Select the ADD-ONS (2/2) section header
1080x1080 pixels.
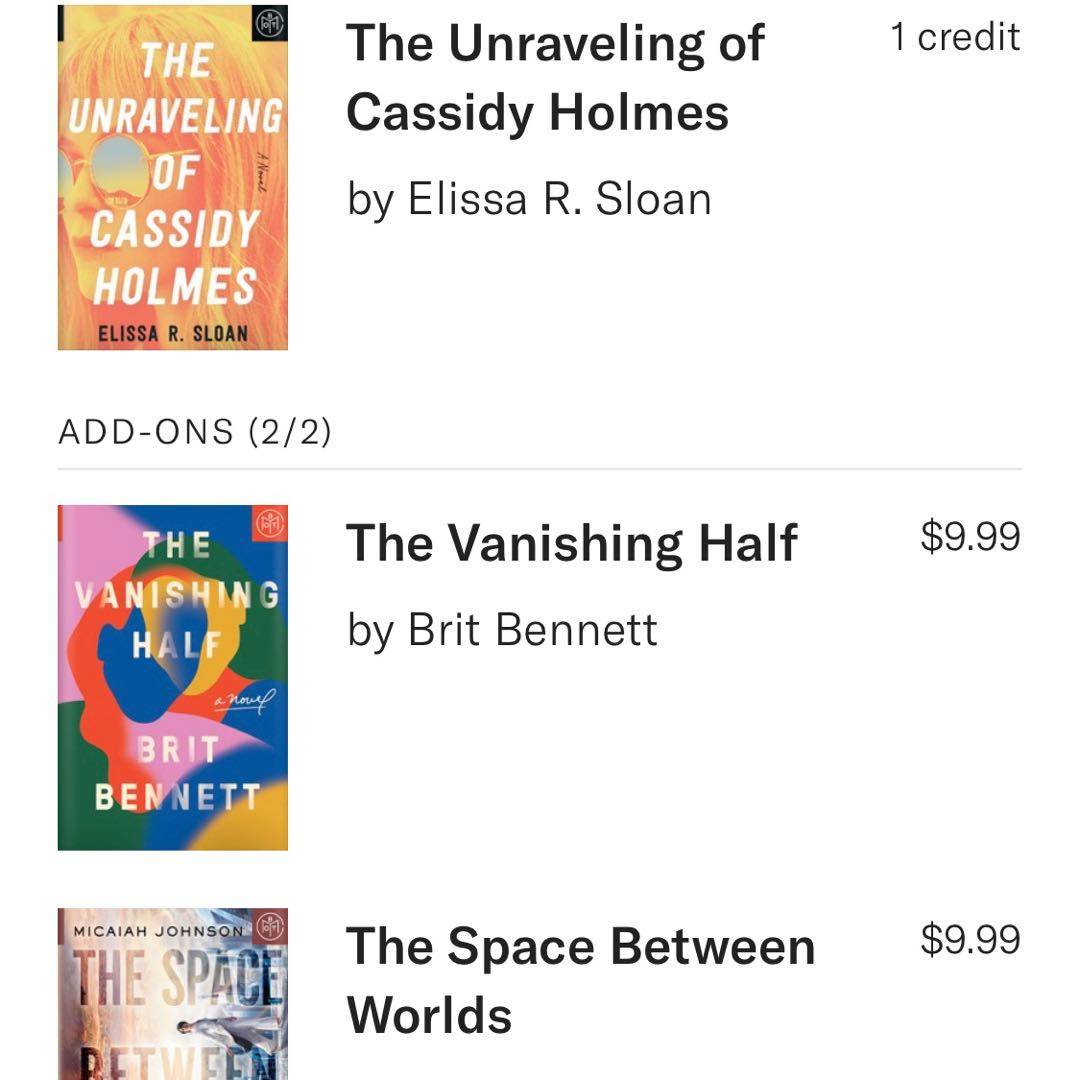click(x=195, y=432)
